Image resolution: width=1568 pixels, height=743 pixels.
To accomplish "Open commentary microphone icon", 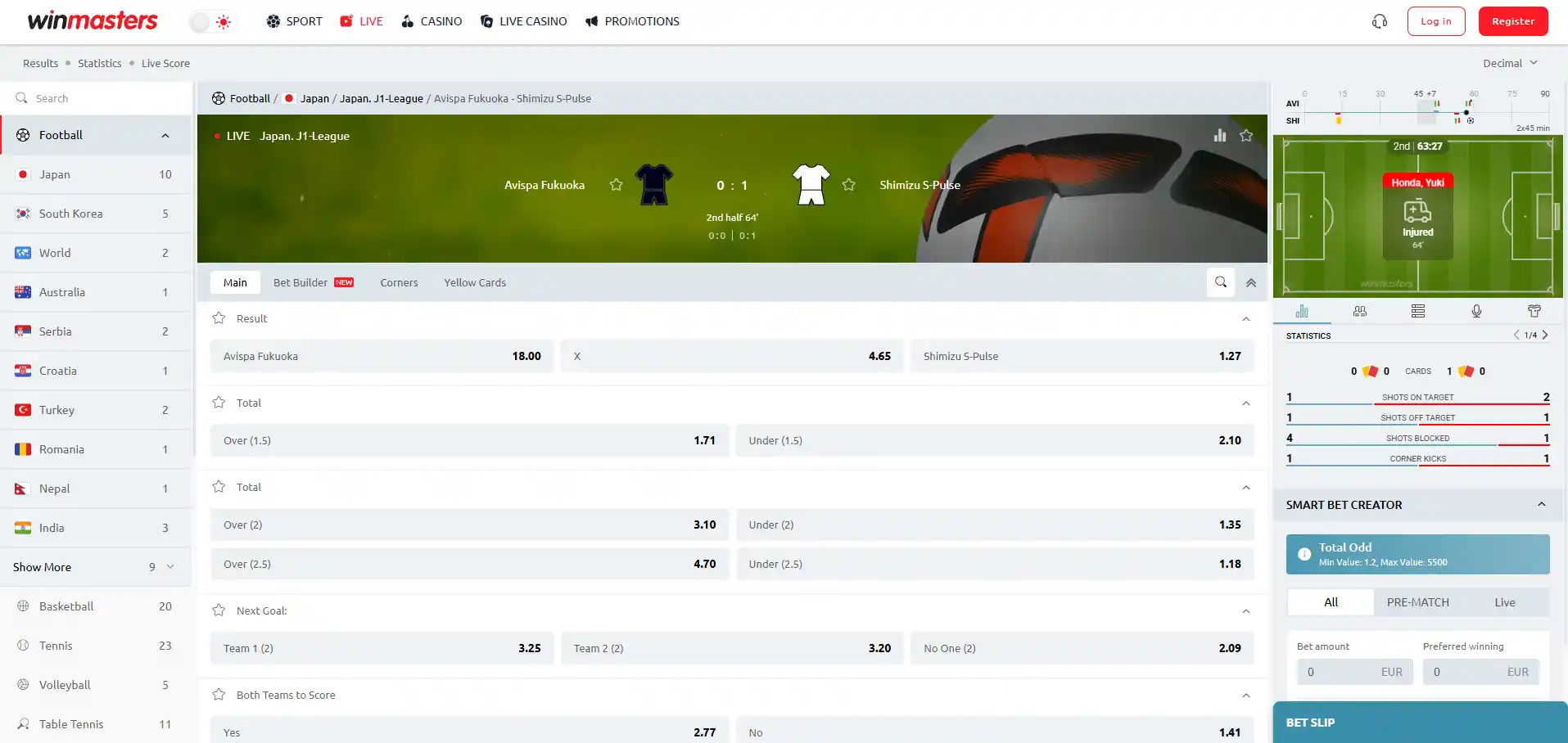I will click(x=1476, y=311).
